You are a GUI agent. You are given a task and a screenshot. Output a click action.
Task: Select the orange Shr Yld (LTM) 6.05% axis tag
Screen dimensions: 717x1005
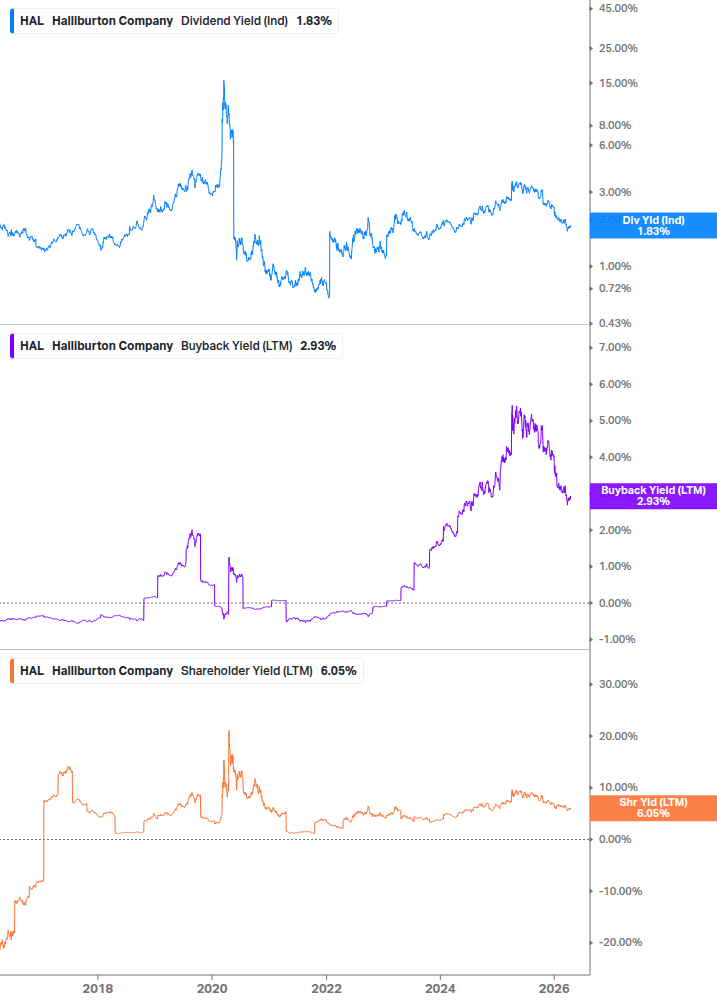coord(653,808)
